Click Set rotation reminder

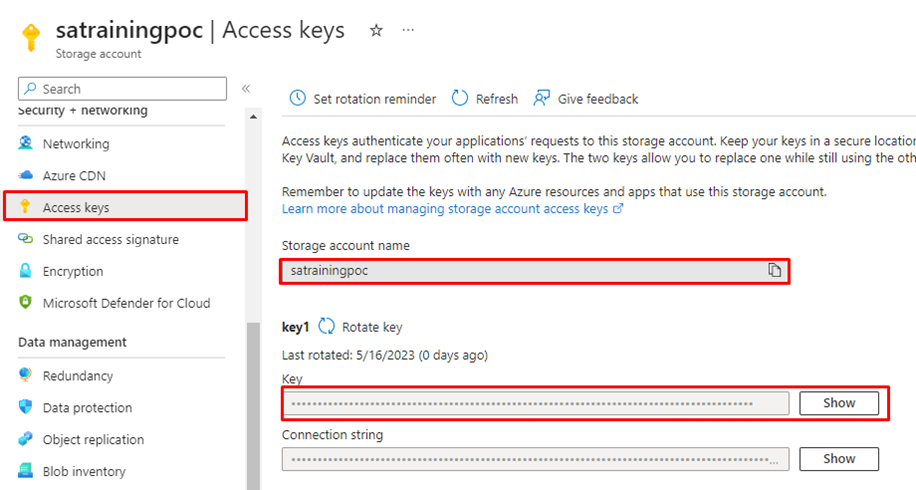pos(363,99)
